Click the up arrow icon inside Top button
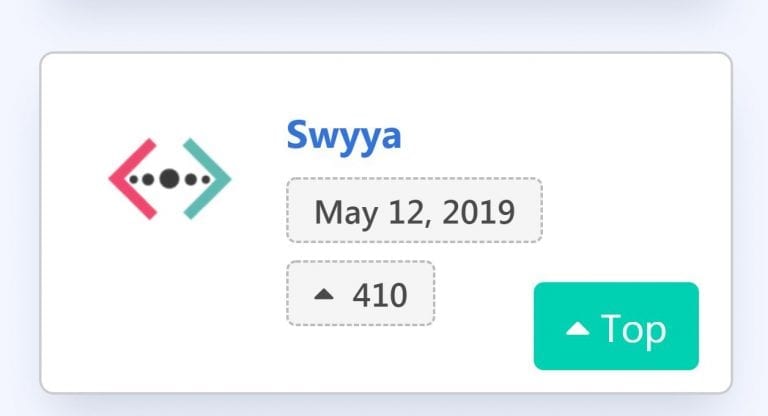This screenshot has height=416, width=768. pyautogui.click(x=577, y=329)
